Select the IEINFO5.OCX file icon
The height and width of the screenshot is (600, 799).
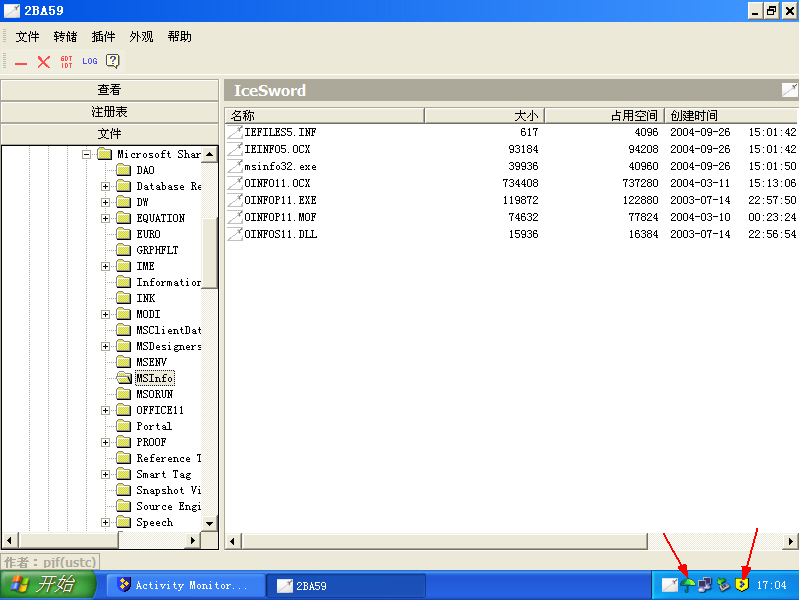pyautogui.click(x=234, y=149)
